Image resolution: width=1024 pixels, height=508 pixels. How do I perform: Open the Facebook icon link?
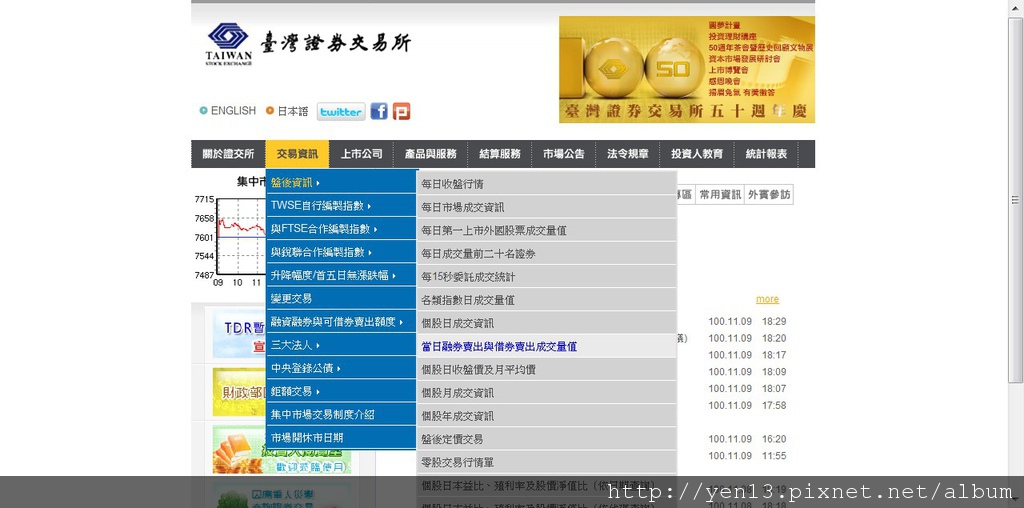(379, 111)
